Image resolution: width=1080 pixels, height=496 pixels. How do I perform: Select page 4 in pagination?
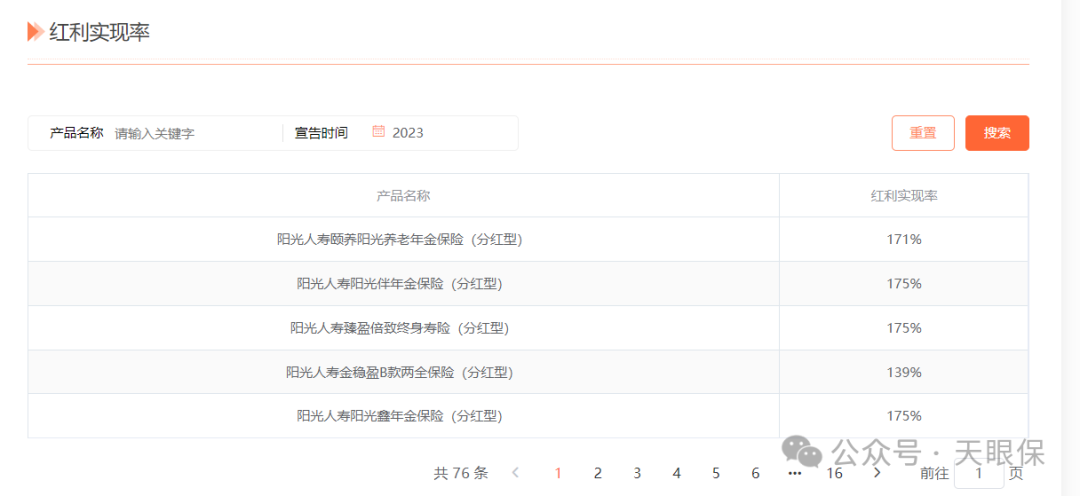[x=676, y=473]
